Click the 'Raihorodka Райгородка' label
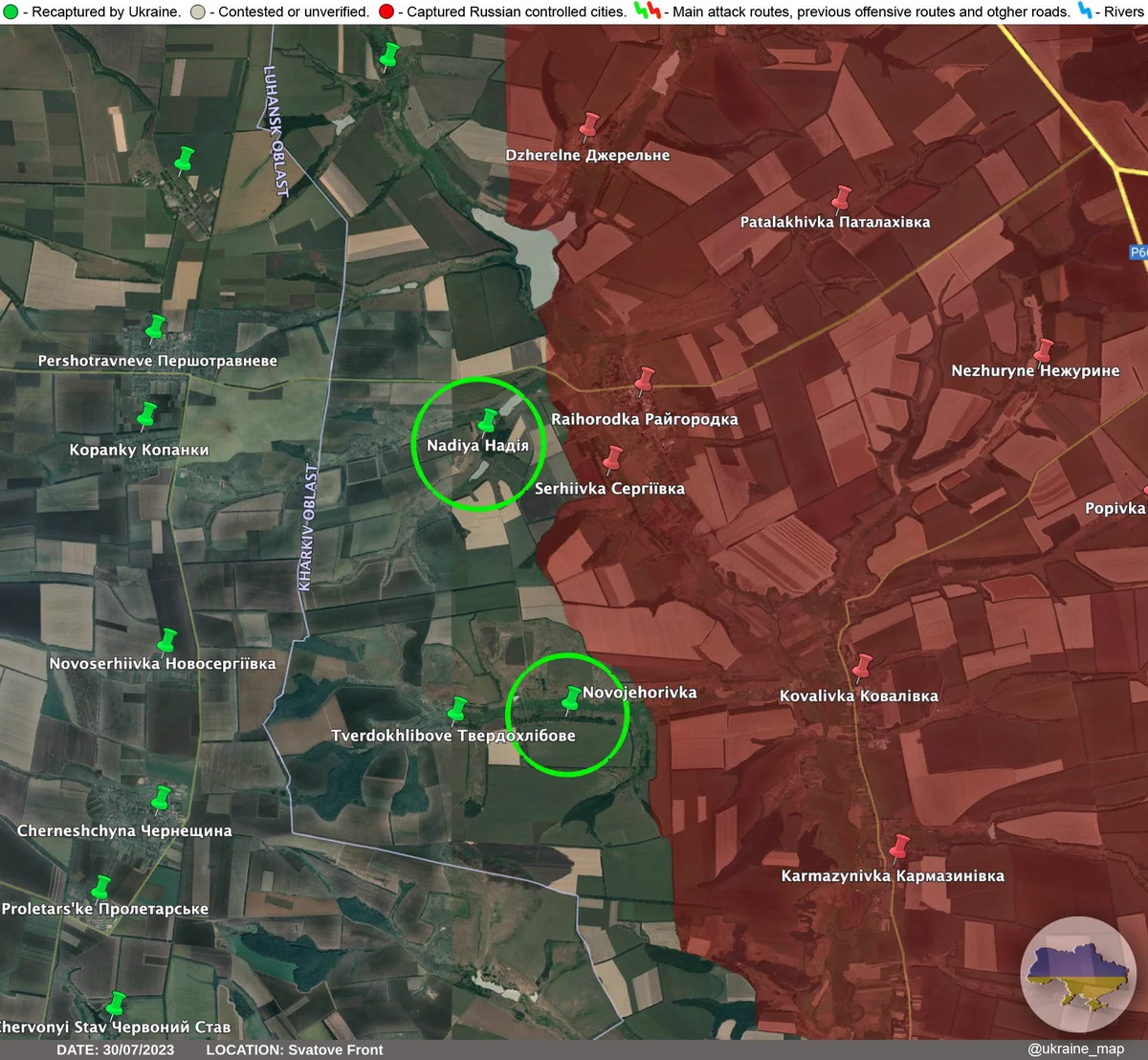1148x1060 pixels. (x=645, y=419)
